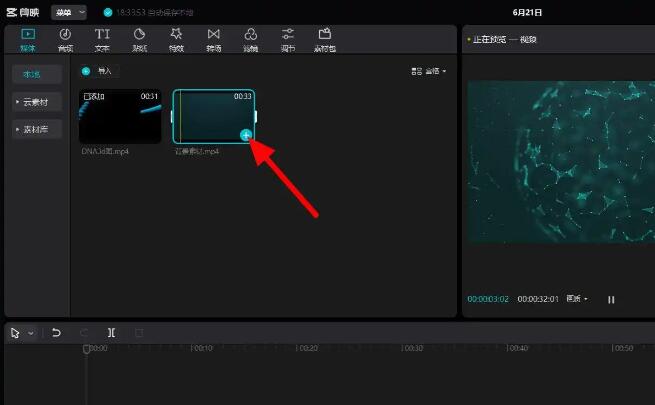Undo the last action in timeline toolbar
The height and width of the screenshot is (405, 655).
tap(56, 332)
